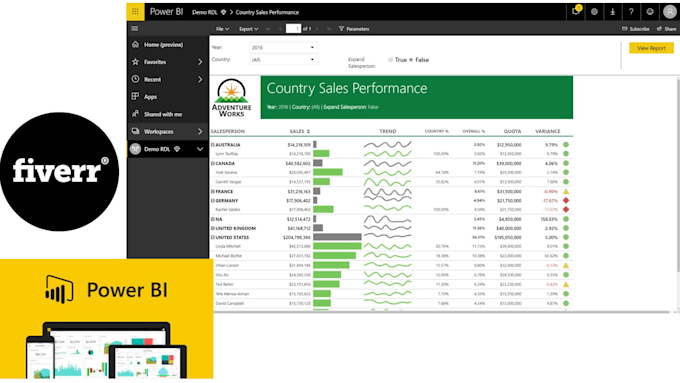Click the first page arrow in toolbar

coord(268,29)
